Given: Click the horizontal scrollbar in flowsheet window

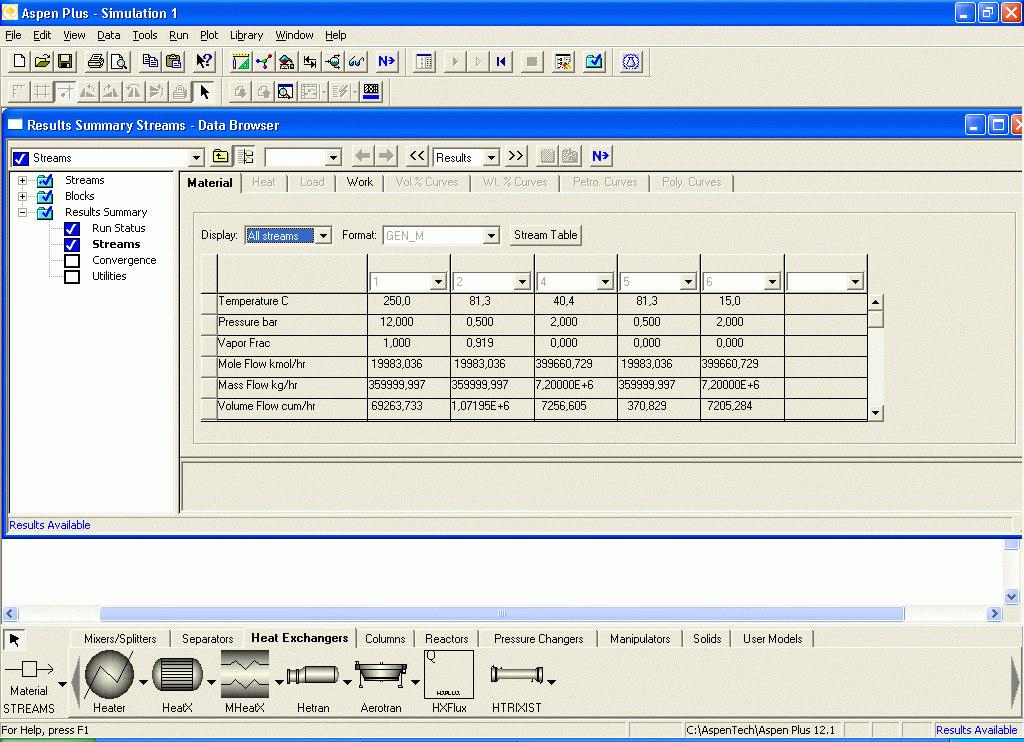Looking at the screenshot, I should 502,614.
